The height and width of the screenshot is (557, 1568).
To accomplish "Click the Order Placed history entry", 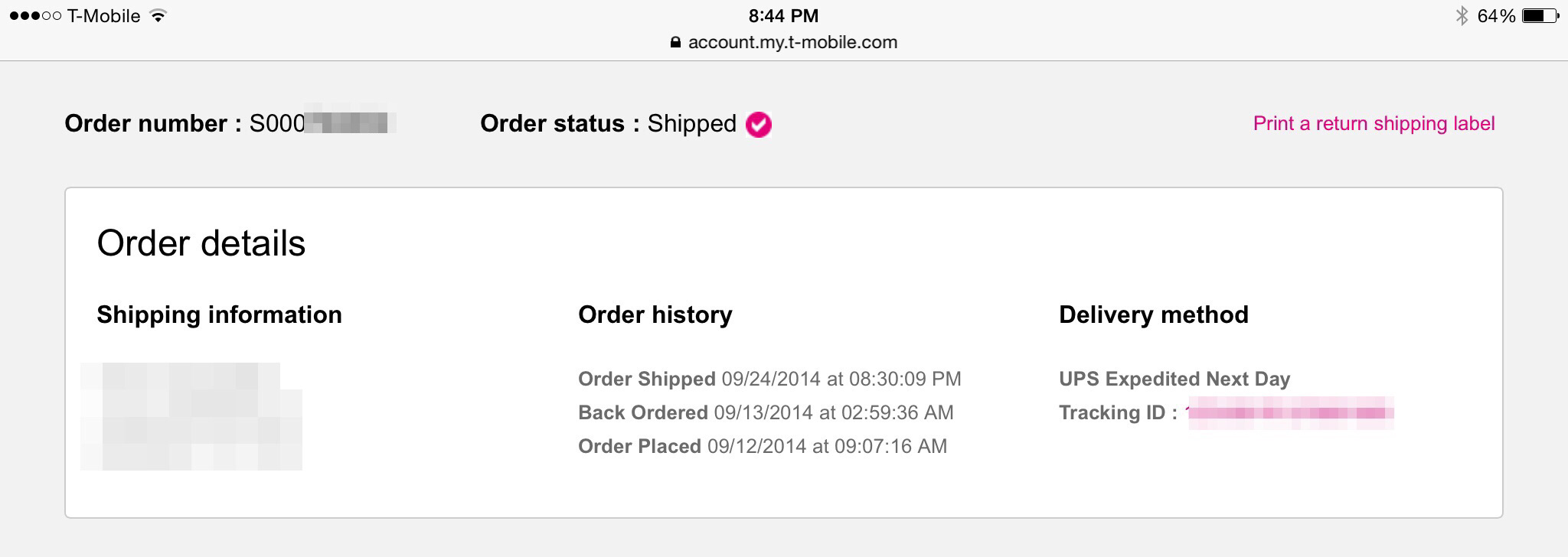I will tap(763, 446).
